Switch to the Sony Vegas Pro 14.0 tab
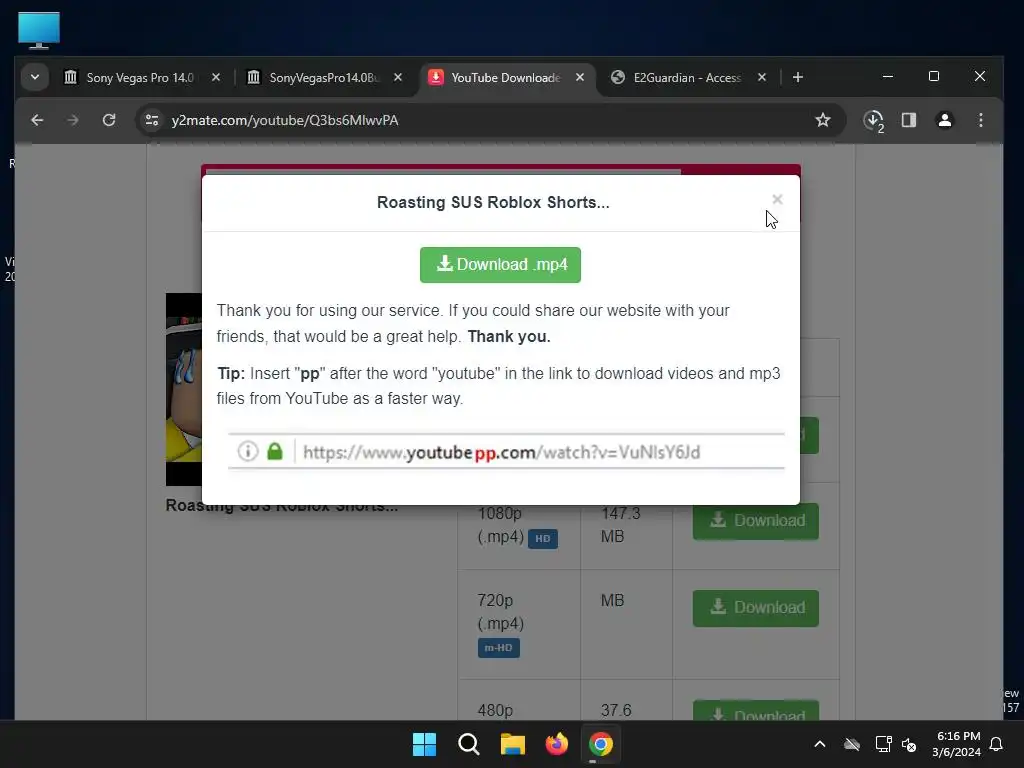This screenshot has height=768, width=1024. (x=139, y=77)
